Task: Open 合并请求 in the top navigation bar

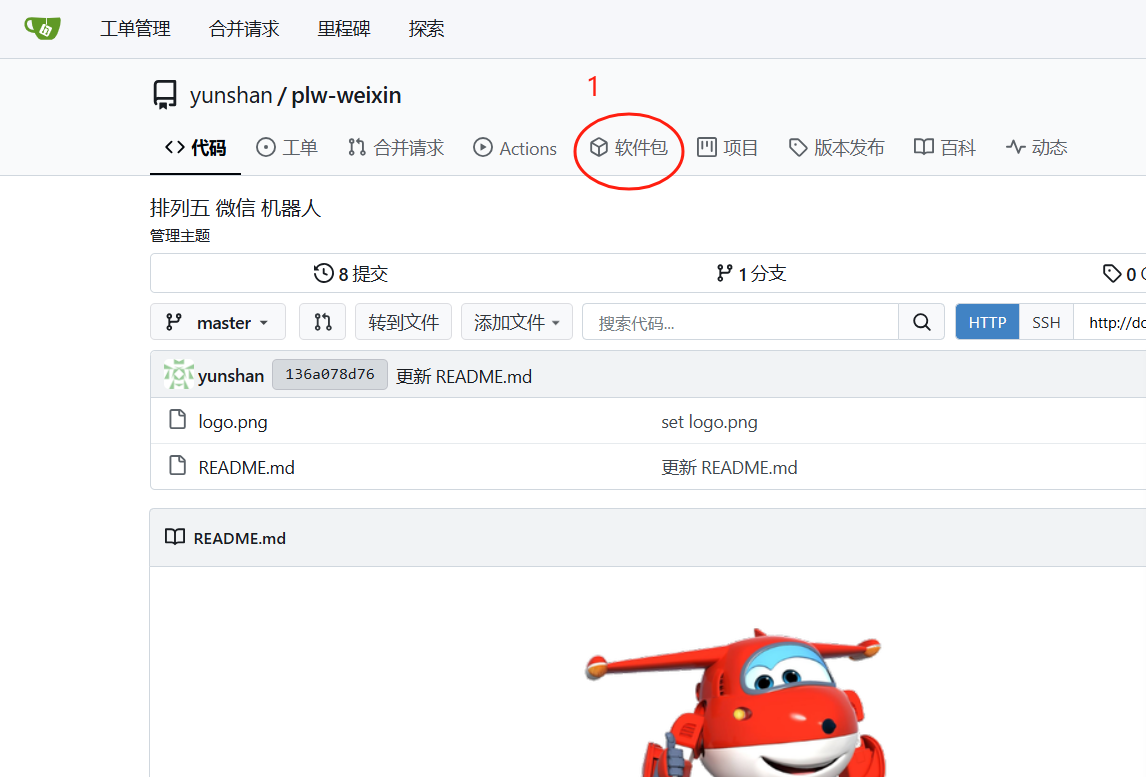Action: coord(244,29)
